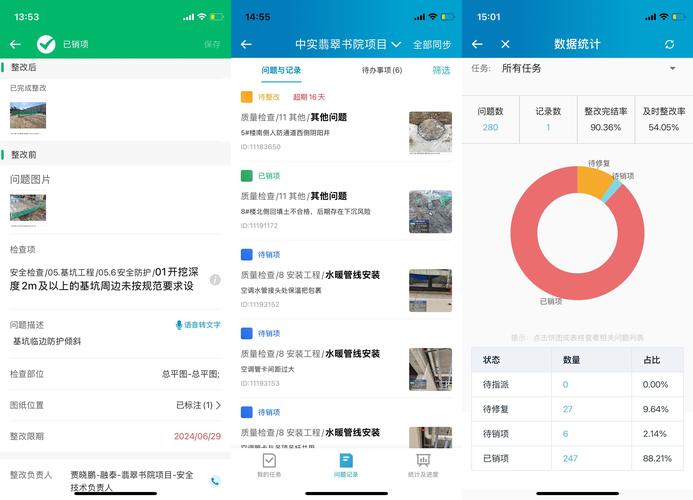The image size is (693, 500).
Task: Tap the signal bars at 15:01
Action: pyautogui.click(x=650, y=17)
